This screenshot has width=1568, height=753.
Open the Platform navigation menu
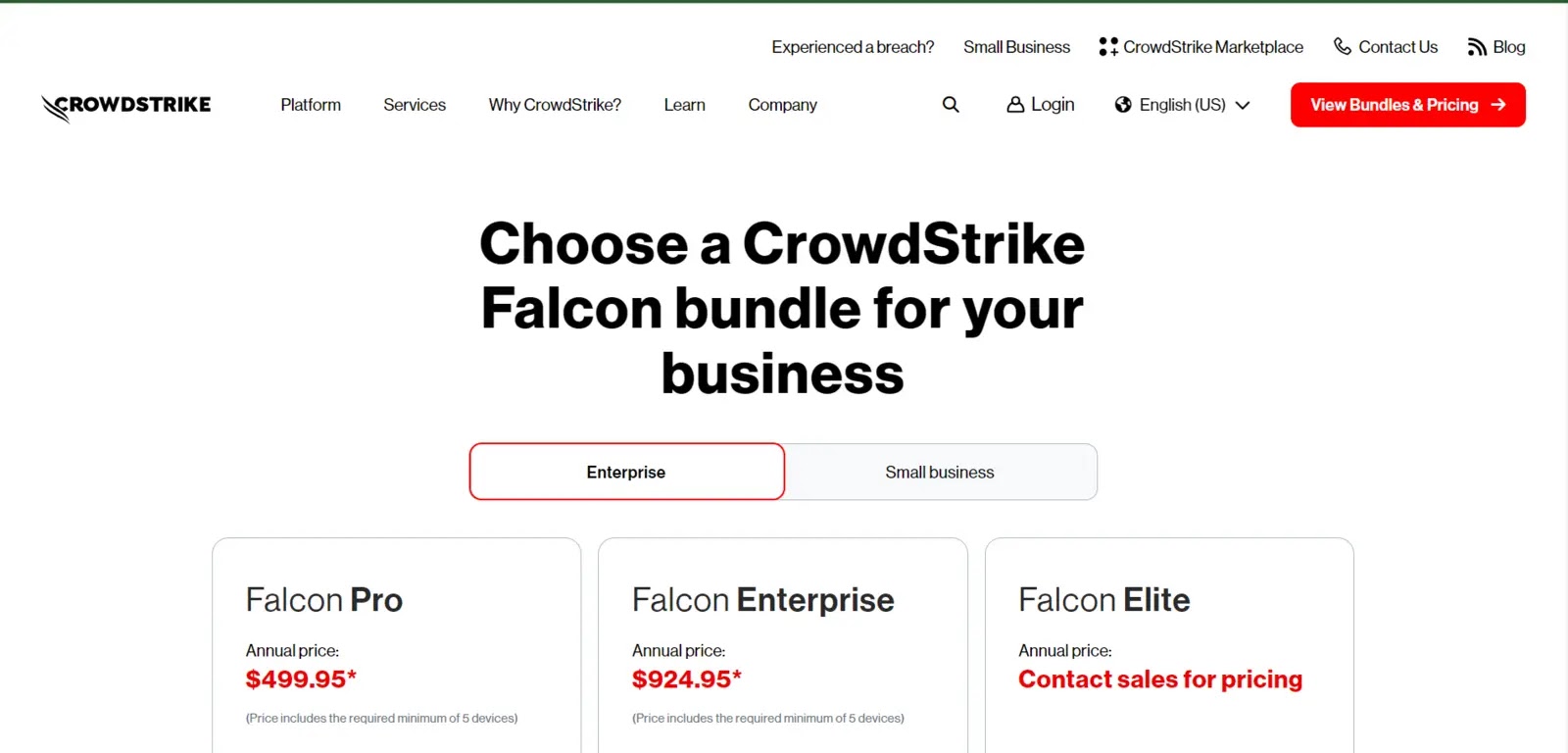point(311,105)
